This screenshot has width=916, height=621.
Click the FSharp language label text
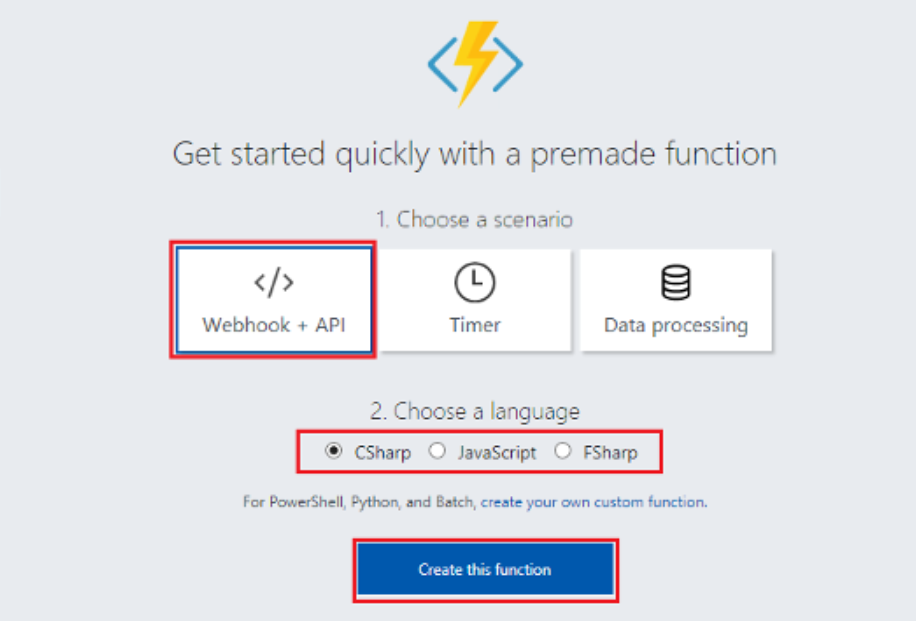click(x=610, y=453)
